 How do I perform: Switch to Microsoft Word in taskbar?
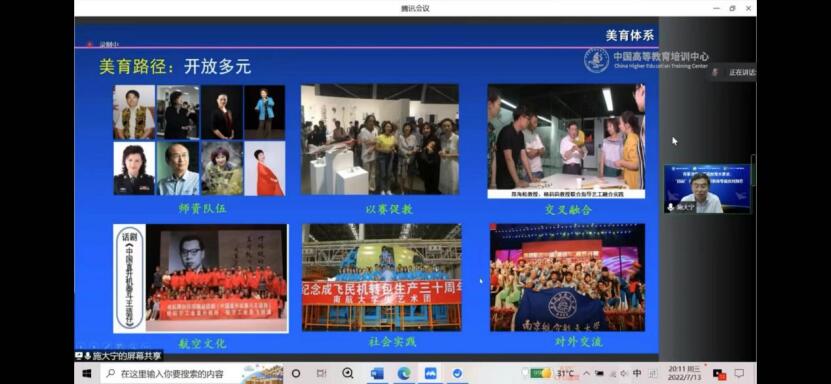377,373
